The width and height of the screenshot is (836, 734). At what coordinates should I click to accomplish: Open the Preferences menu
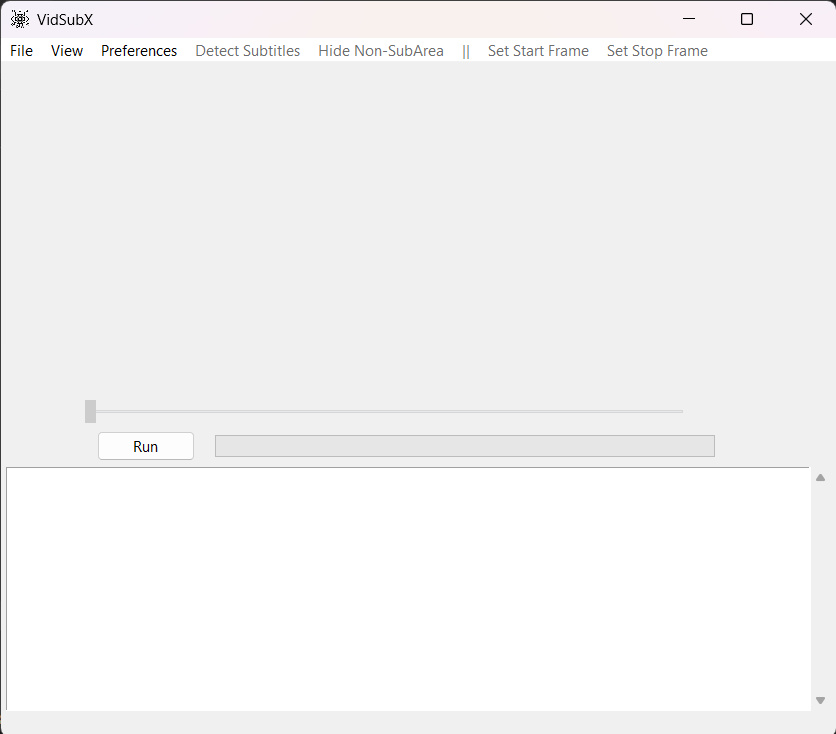coord(139,51)
